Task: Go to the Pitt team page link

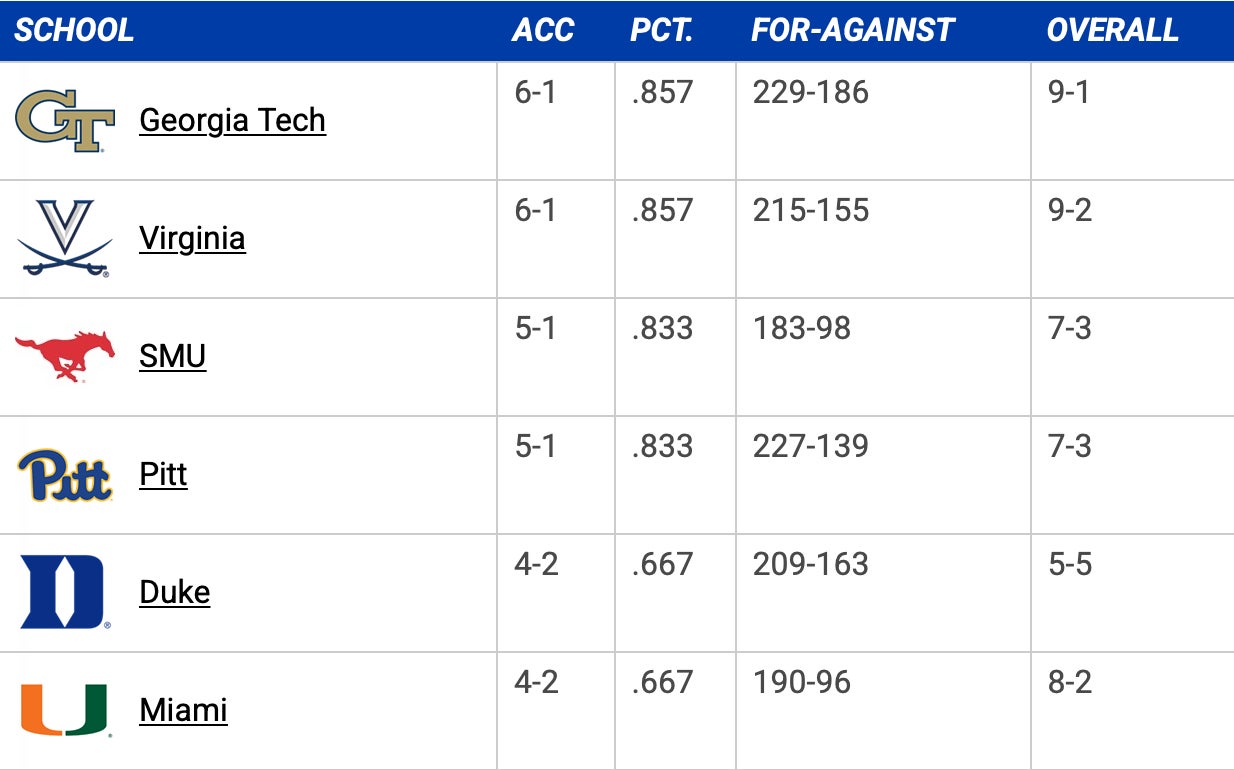Action: tap(163, 474)
